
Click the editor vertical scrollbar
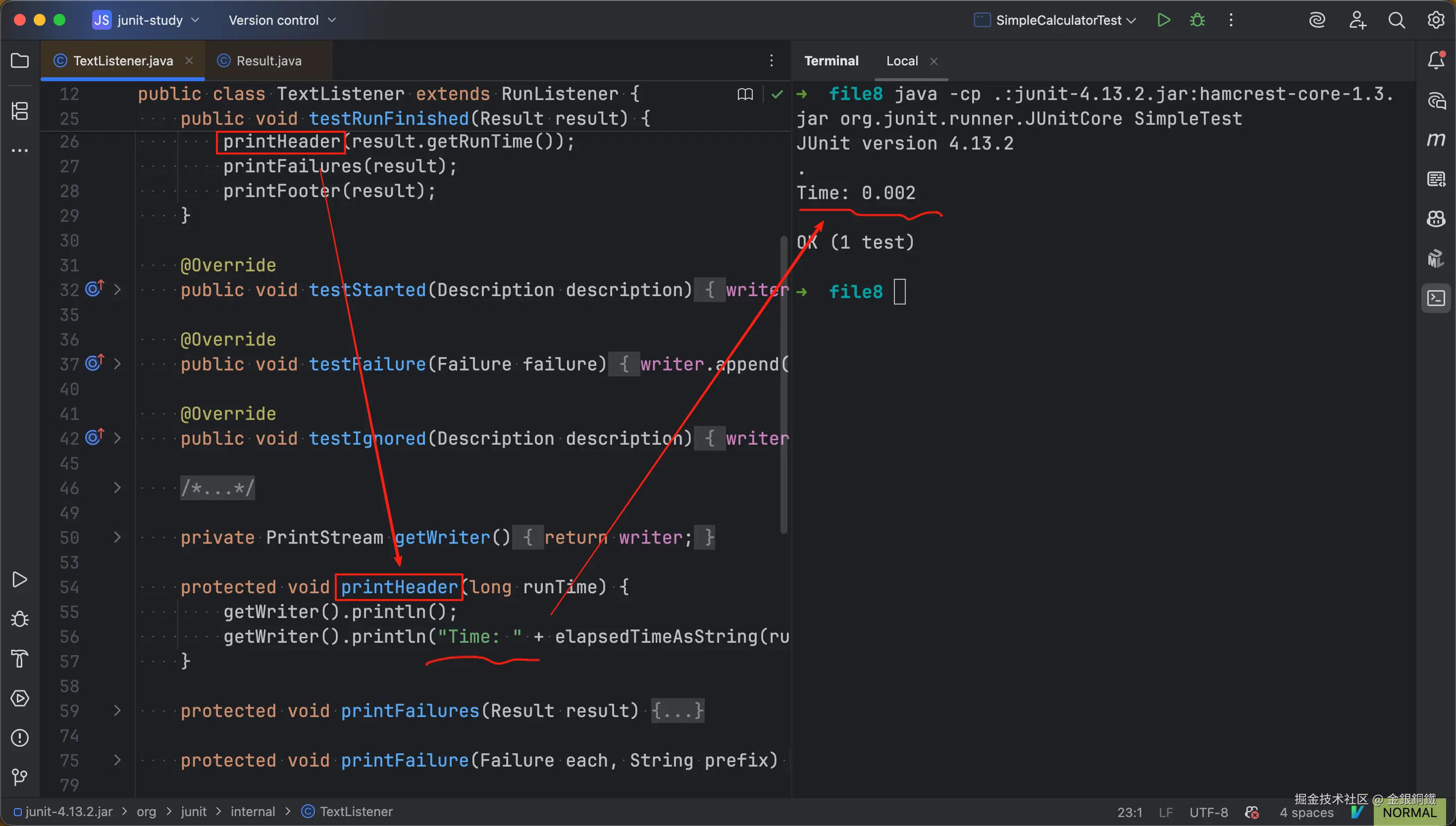[x=784, y=386]
